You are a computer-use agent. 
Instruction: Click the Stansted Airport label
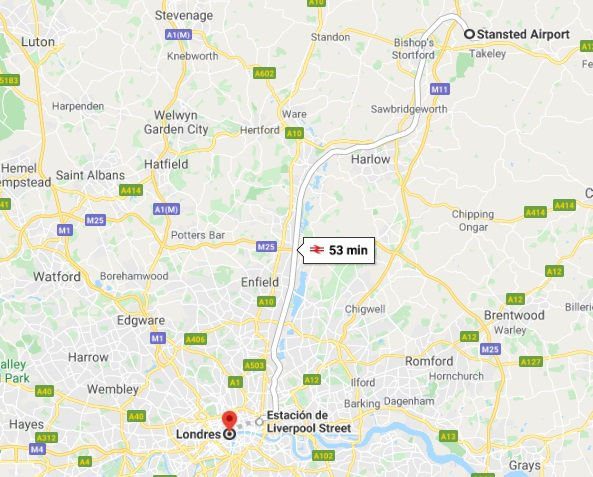tap(523, 34)
